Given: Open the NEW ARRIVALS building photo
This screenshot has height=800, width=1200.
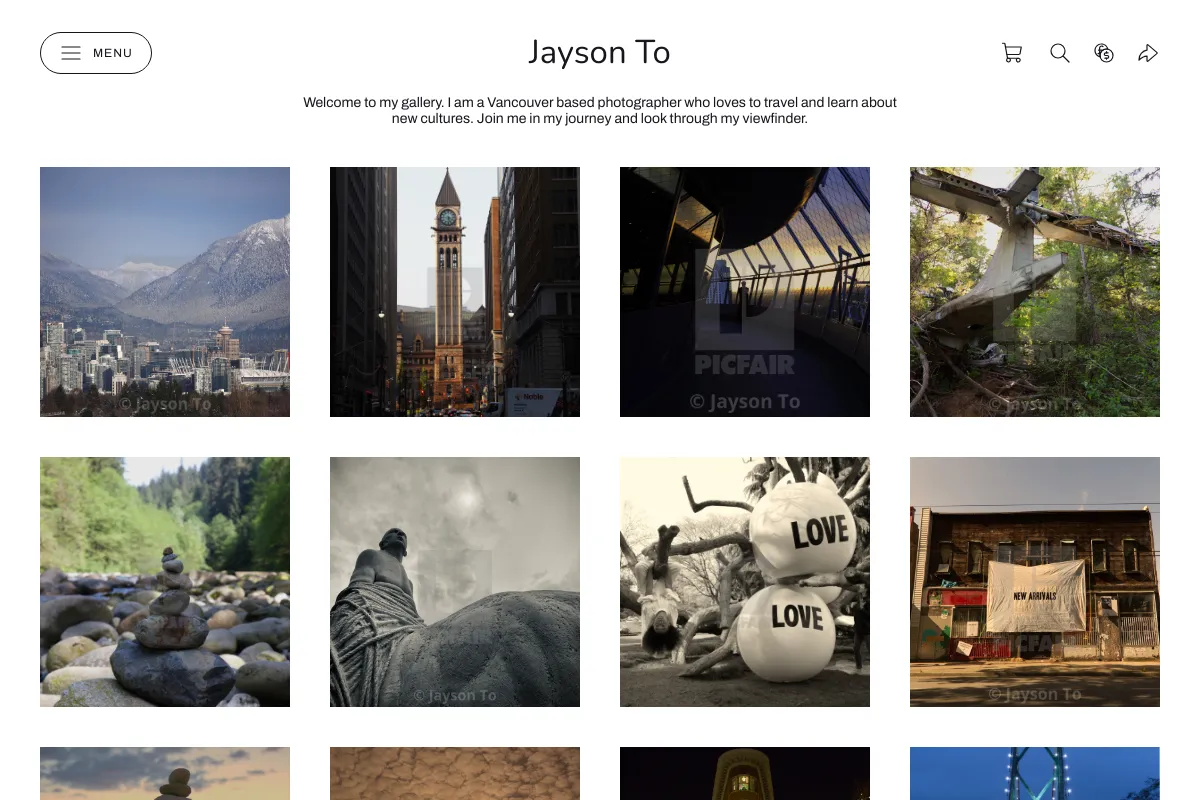Looking at the screenshot, I should point(1035,582).
